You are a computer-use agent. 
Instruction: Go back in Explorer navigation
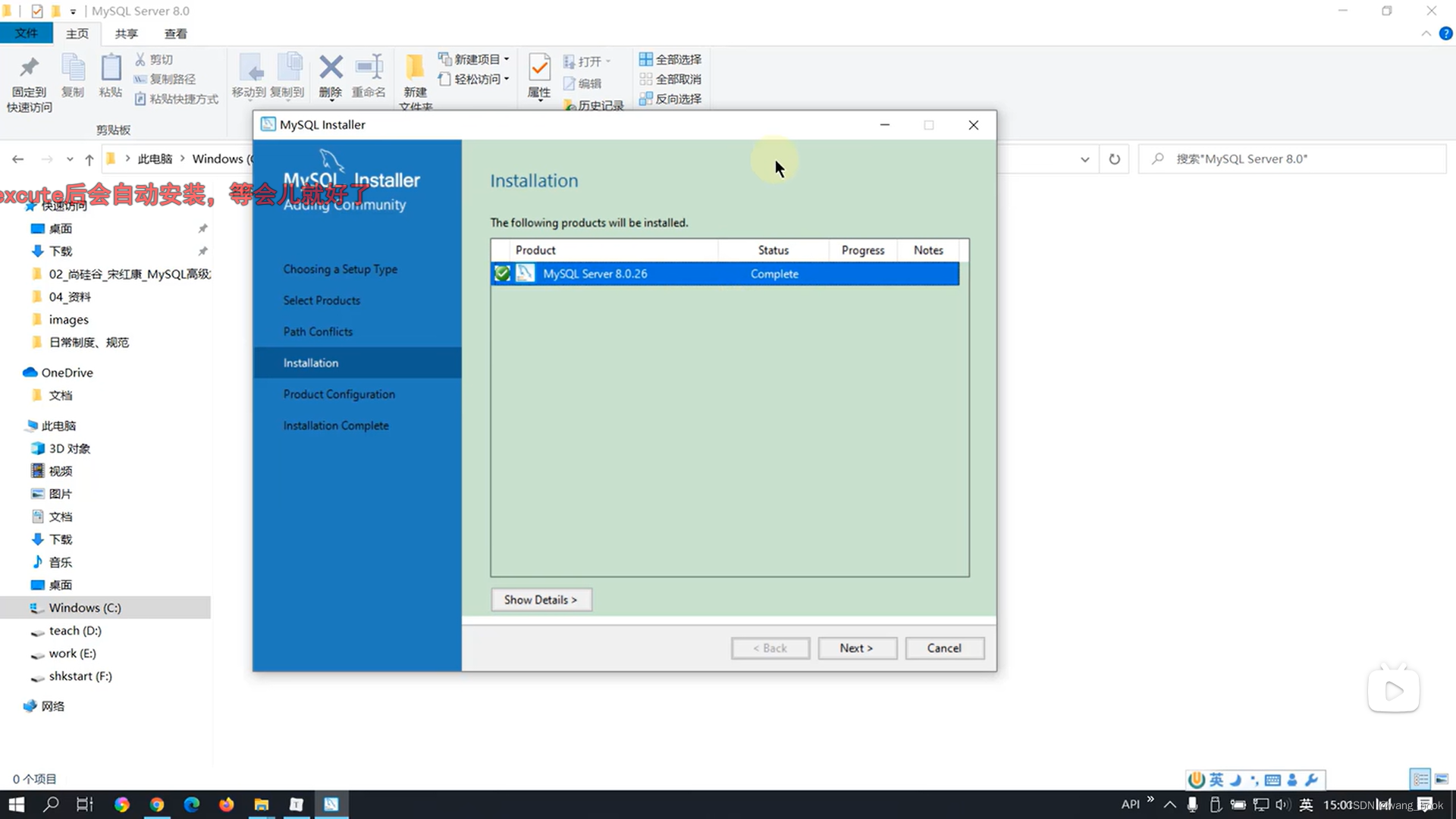[18, 159]
